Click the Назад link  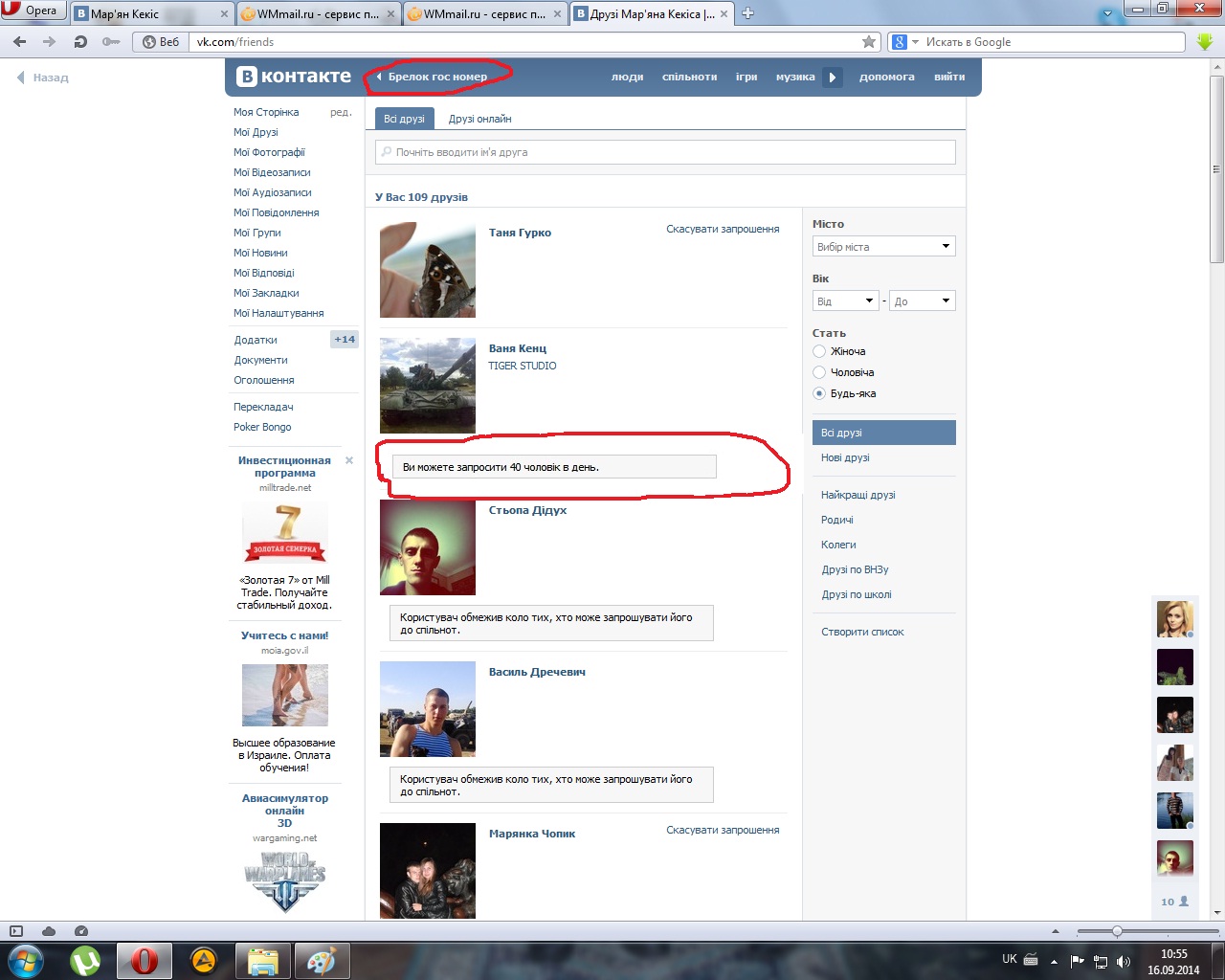(x=43, y=78)
